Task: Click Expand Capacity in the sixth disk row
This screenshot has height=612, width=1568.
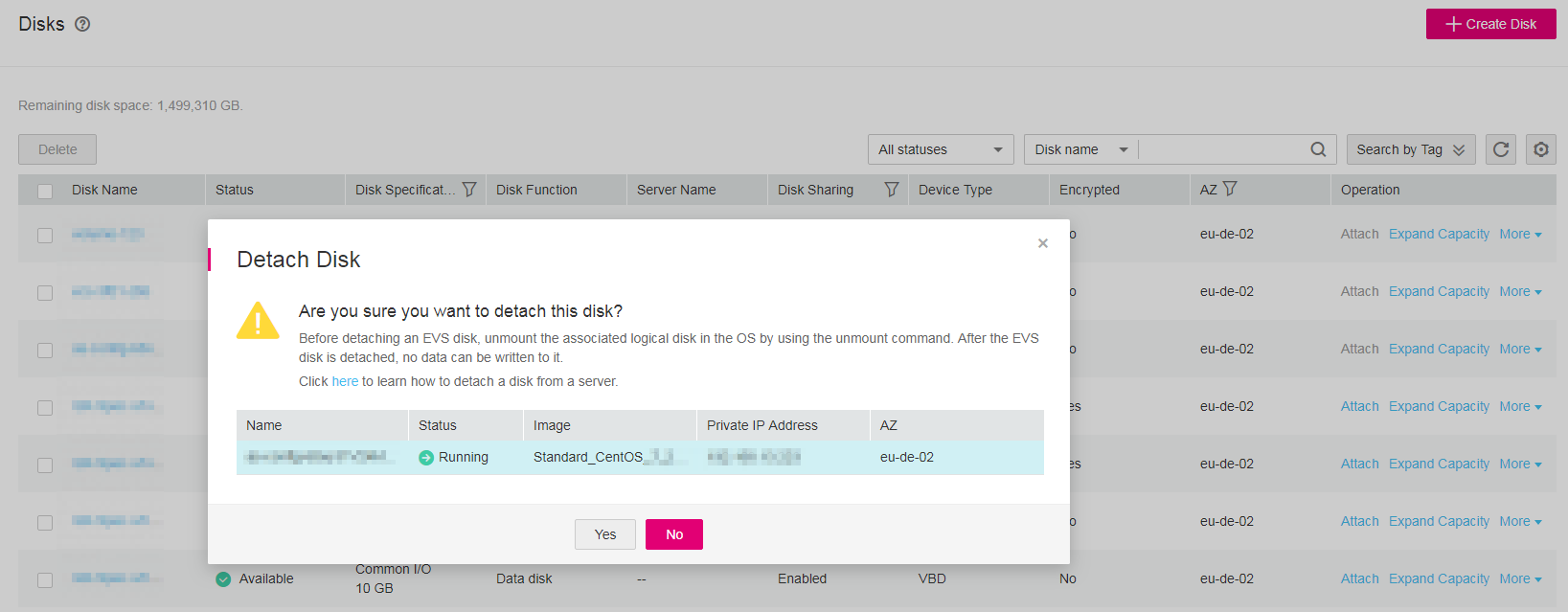Action: (1439, 521)
